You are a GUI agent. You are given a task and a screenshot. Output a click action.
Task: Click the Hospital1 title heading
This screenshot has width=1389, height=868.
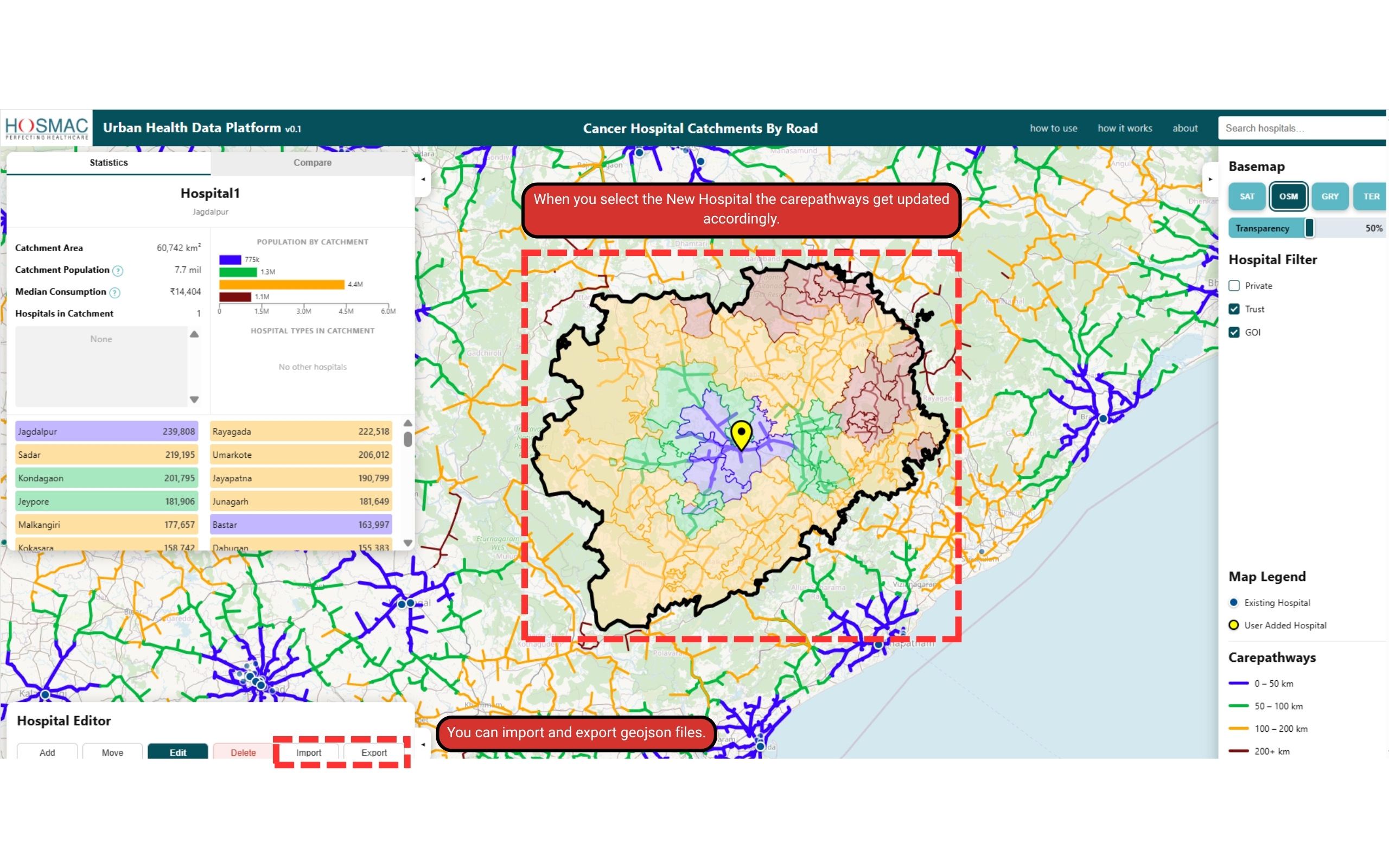210,194
